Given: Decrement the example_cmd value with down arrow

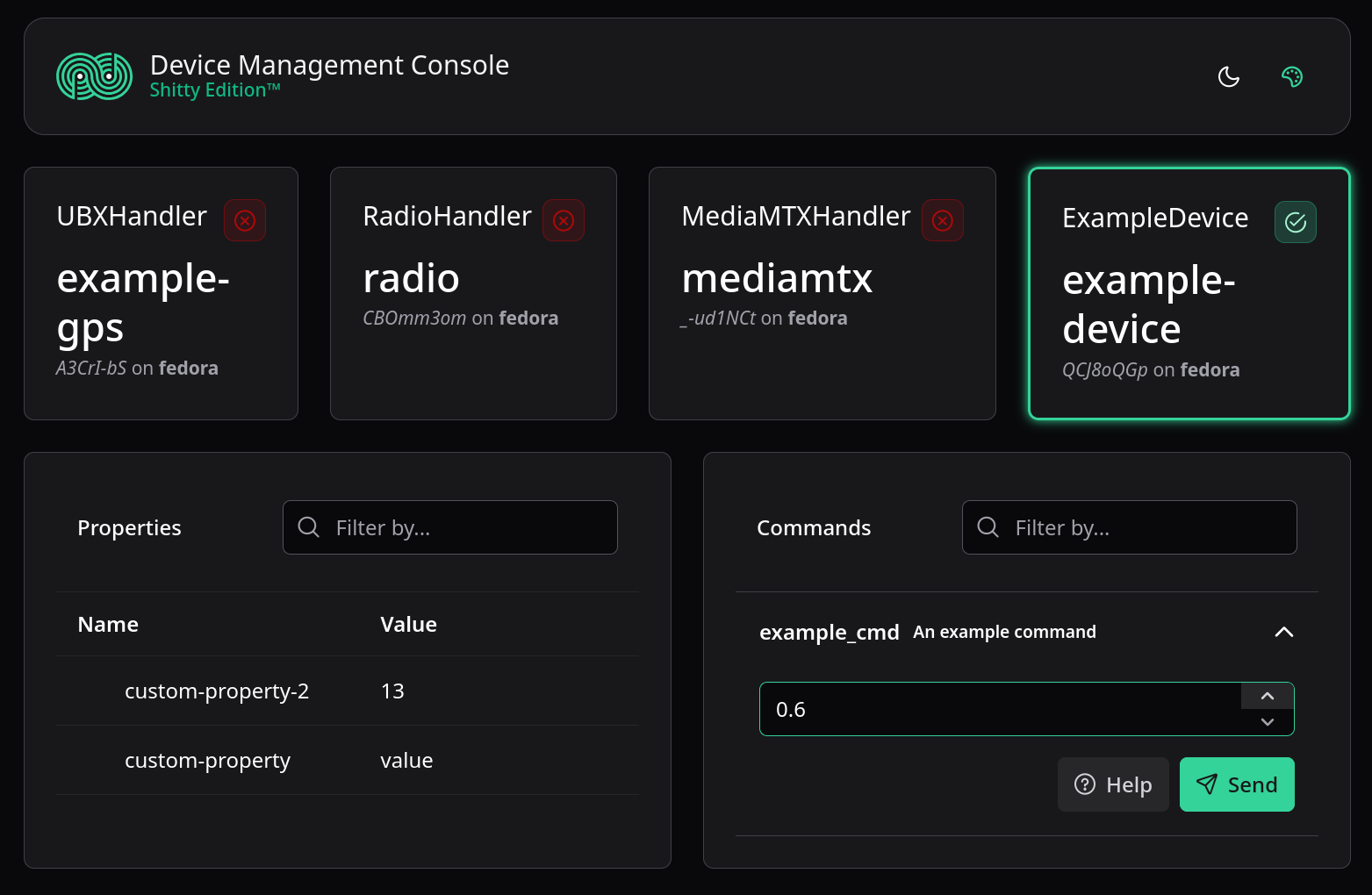Looking at the screenshot, I should [1267, 722].
